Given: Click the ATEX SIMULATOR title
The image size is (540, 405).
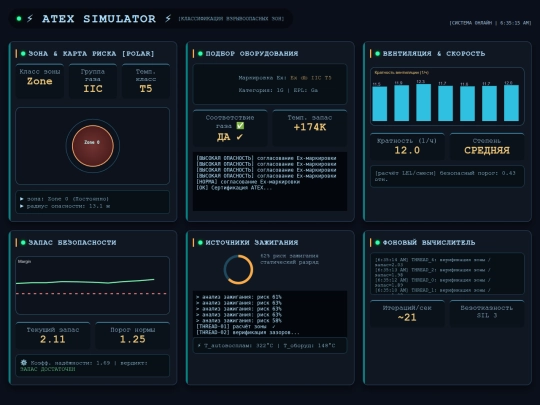Looking at the screenshot, I should 99,19.
